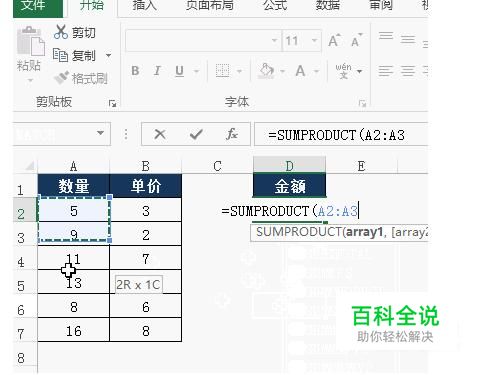Click cell B3 containing 2
Screen dimensions: 482x375
pyautogui.click(x=146, y=235)
